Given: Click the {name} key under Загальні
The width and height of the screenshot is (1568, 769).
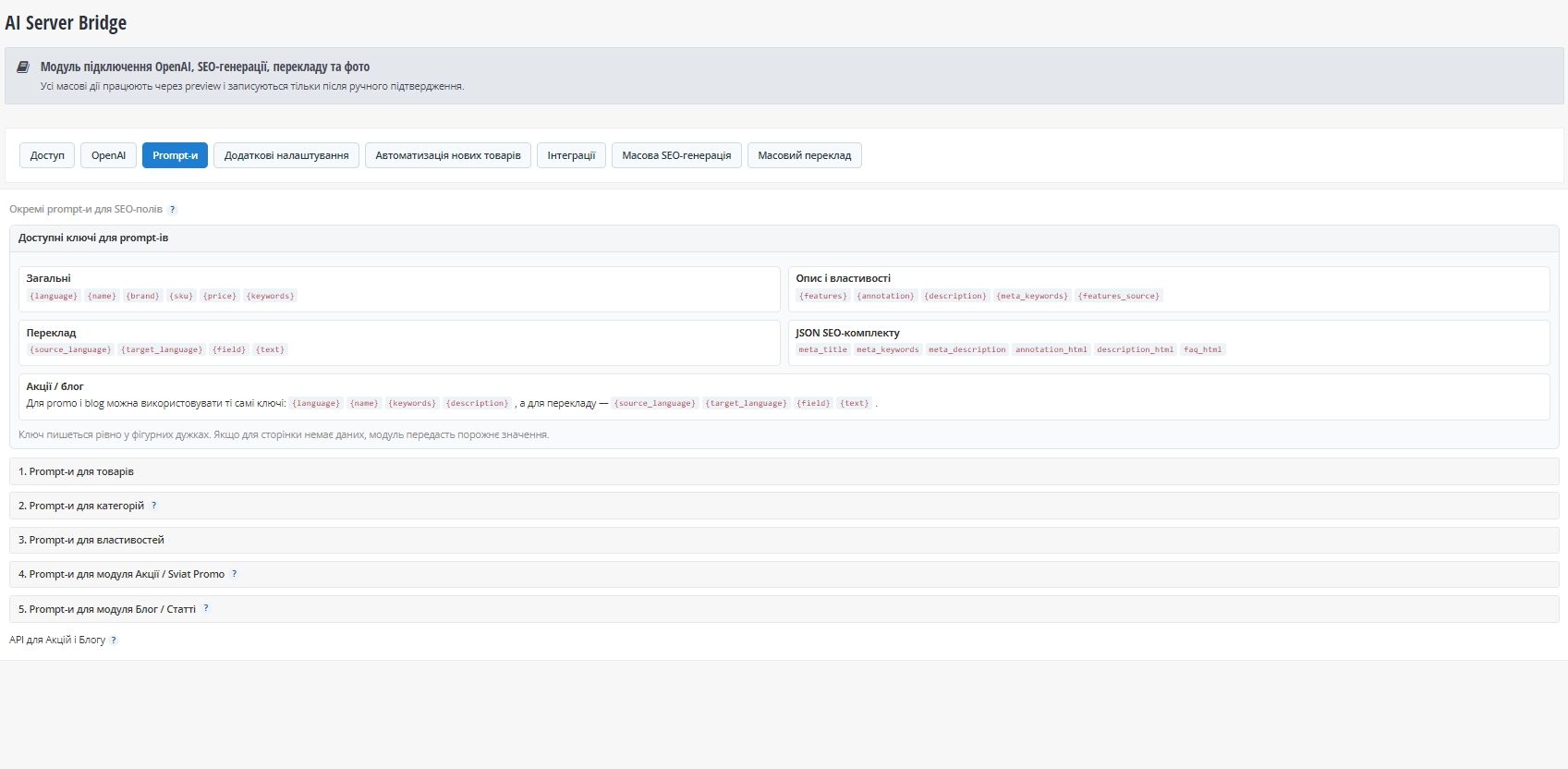Looking at the screenshot, I should click(x=102, y=296).
